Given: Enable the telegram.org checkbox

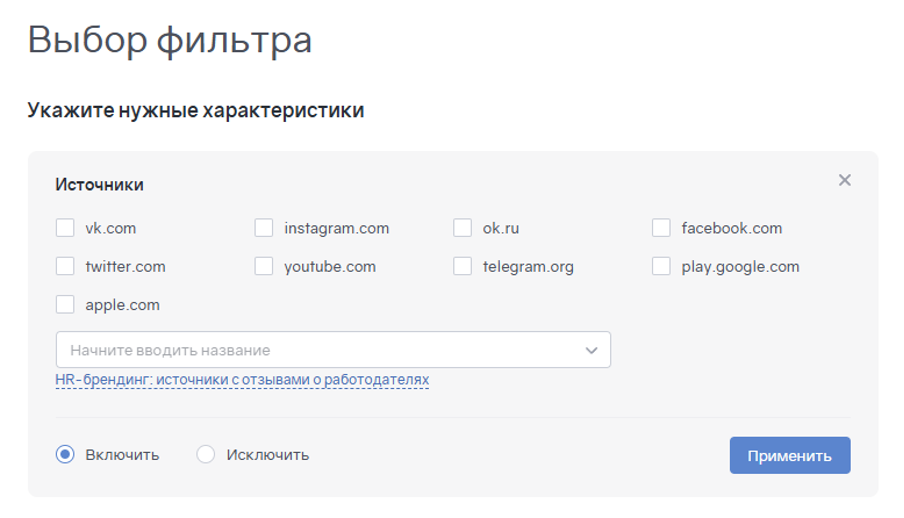Looking at the screenshot, I should pyautogui.click(x=462, y=266).
